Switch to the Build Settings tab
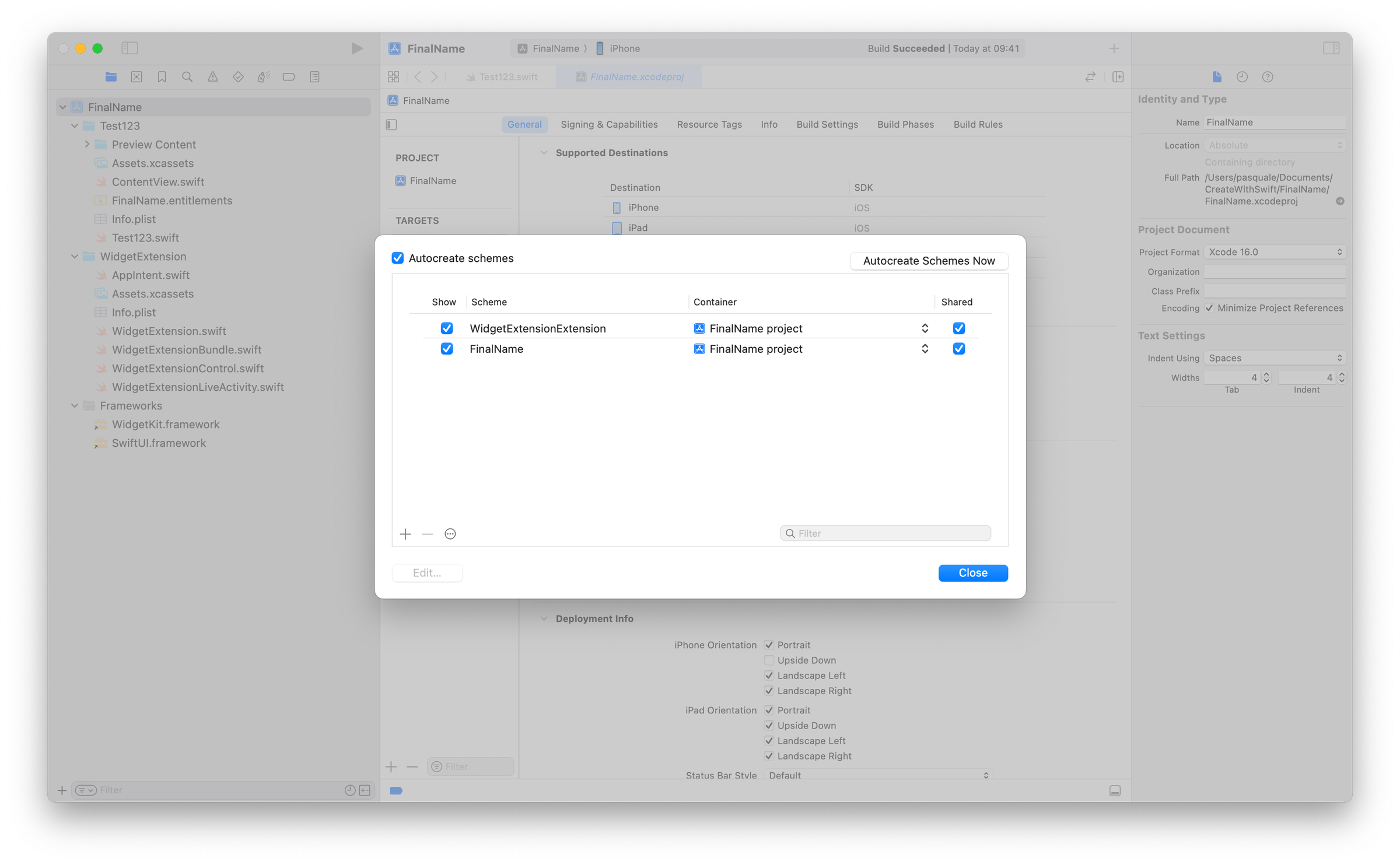This screenshot has height=865, width=1400. (827, 124)
